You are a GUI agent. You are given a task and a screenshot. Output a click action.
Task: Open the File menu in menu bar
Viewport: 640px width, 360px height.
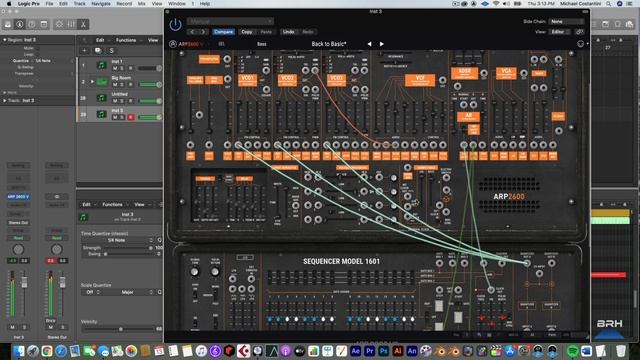[x=49, y=4]
